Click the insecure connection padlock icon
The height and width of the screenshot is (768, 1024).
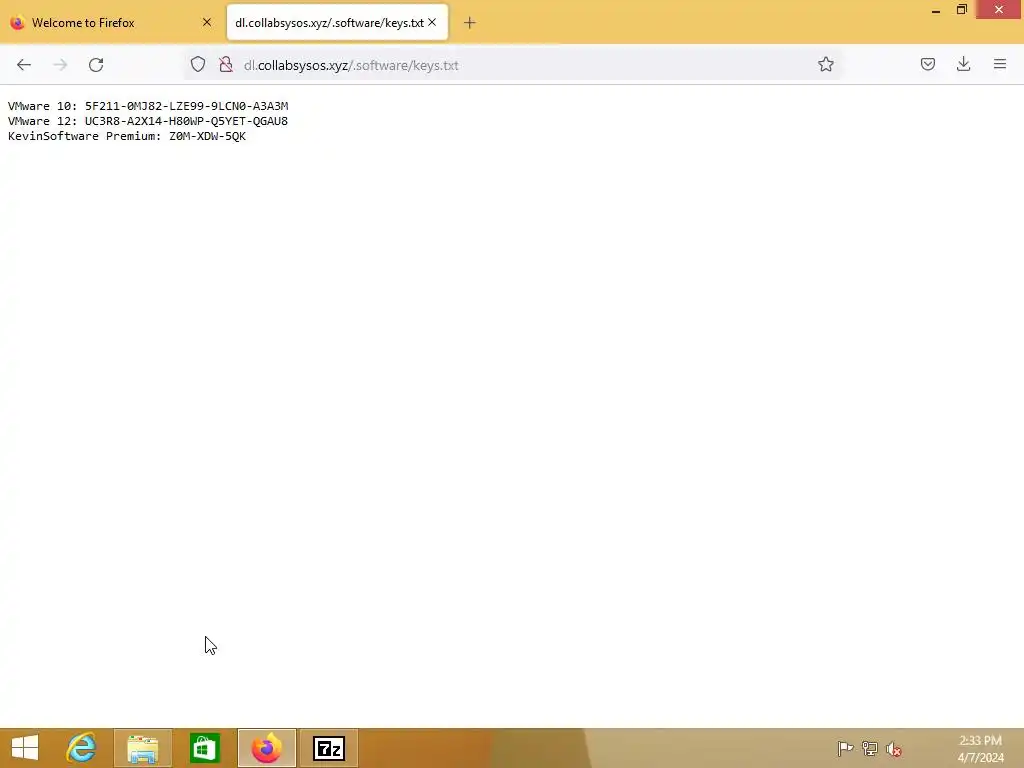(226, 65)
